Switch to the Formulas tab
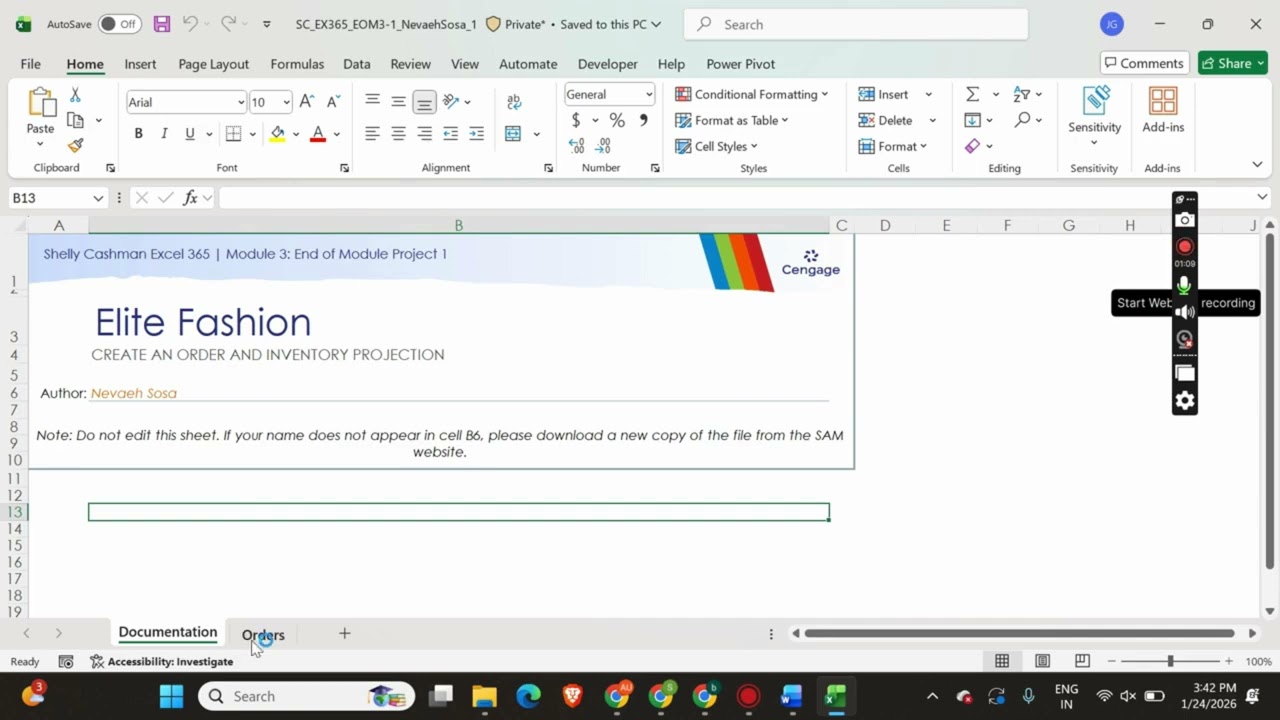Viewport: 1280px width, 720px height. tap(297, 63)
